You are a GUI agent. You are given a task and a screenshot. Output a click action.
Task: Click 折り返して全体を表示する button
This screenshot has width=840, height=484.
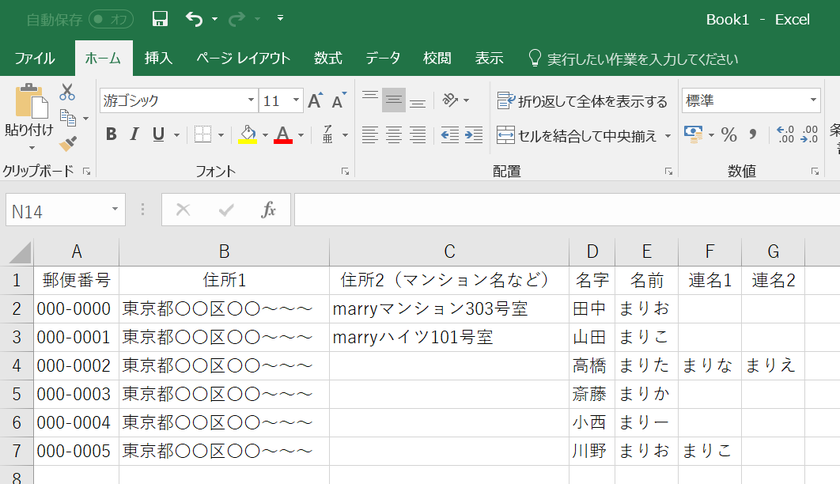click(x=582, y=101)
